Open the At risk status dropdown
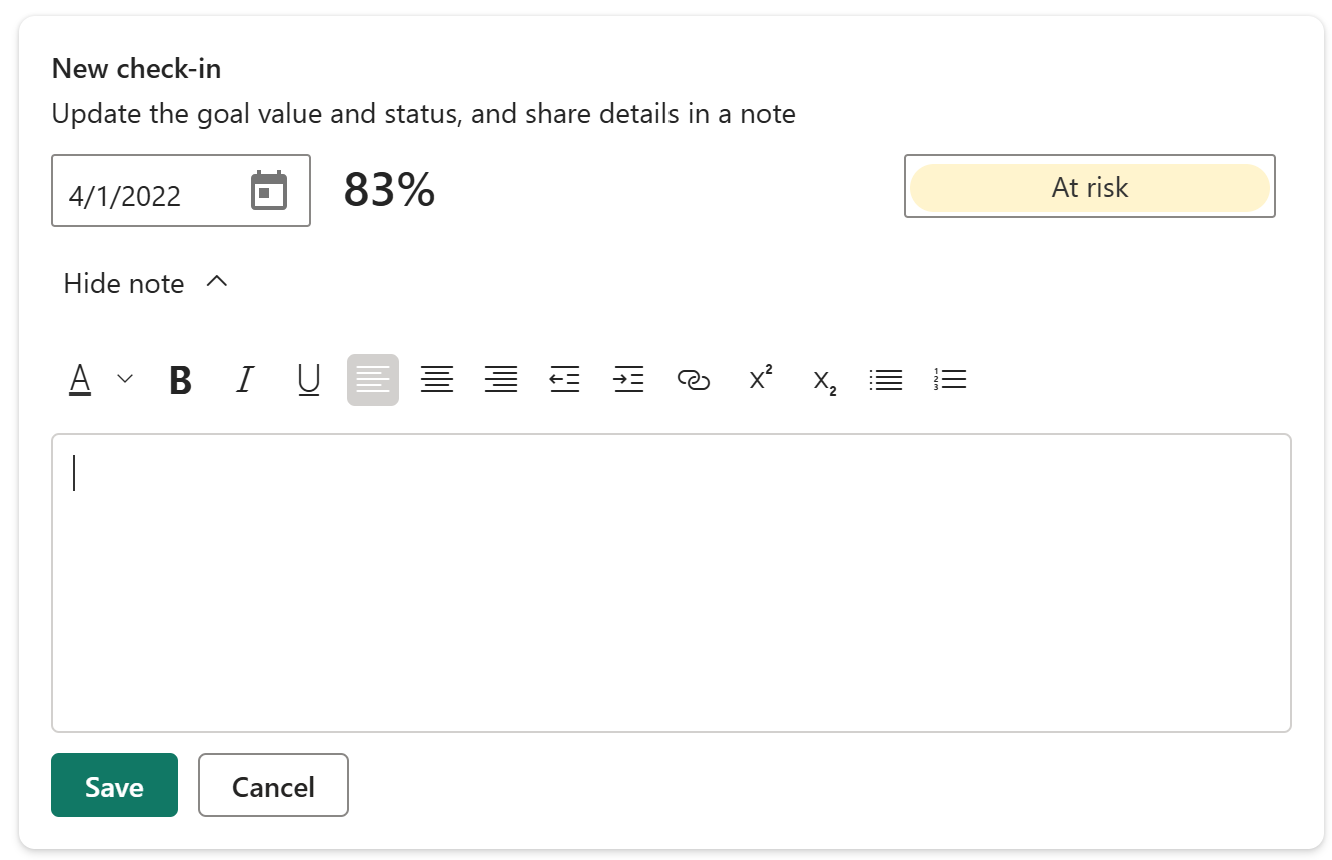This screenshot has height=860, width=1332. click(x=1089, y=187)
